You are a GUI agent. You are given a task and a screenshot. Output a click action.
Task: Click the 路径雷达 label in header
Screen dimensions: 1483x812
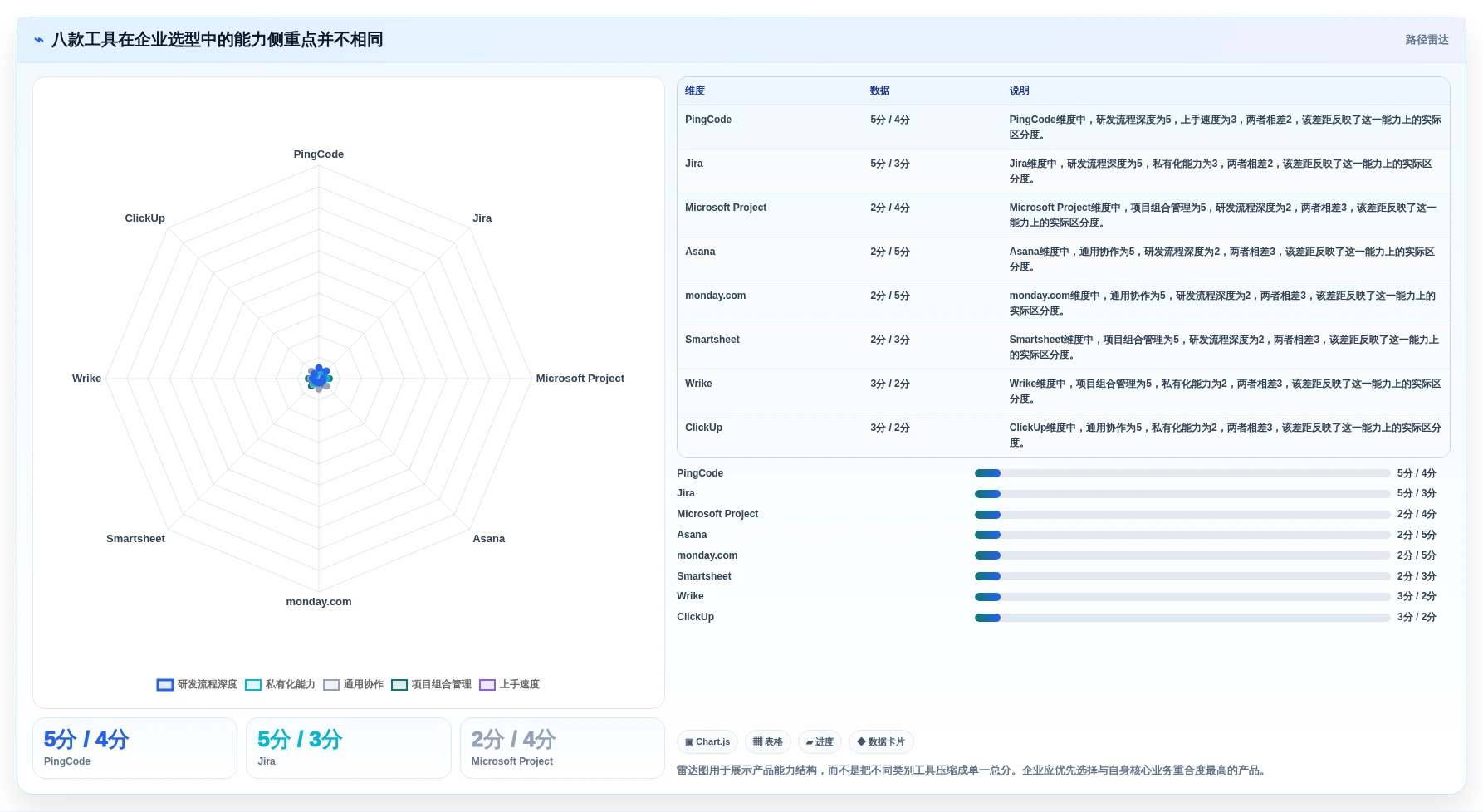click(x=1427, y=40)
